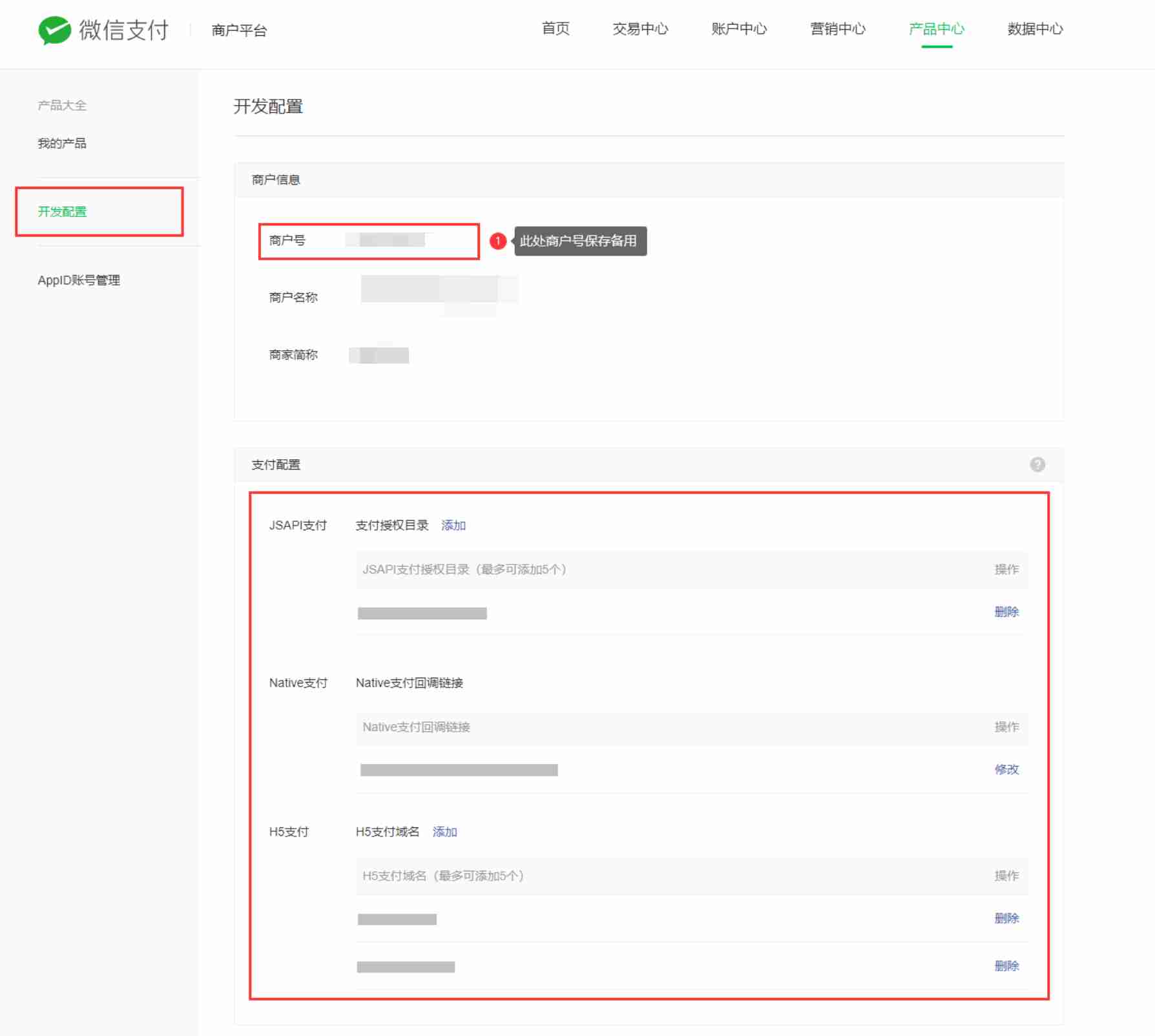Open the 数据中心 tab
The width and height of the screenshot is (1155, 1036).
[x=1035, y=29]
